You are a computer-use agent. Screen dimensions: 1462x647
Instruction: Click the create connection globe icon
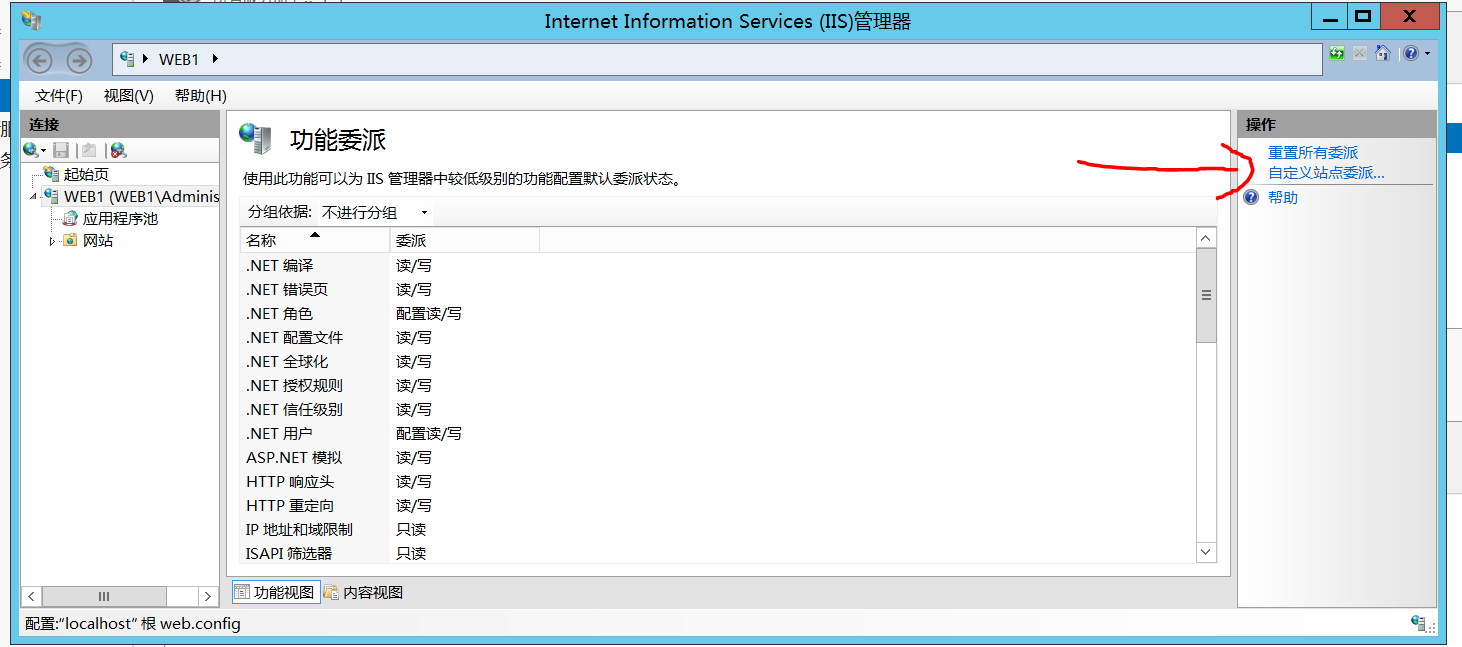30,150
